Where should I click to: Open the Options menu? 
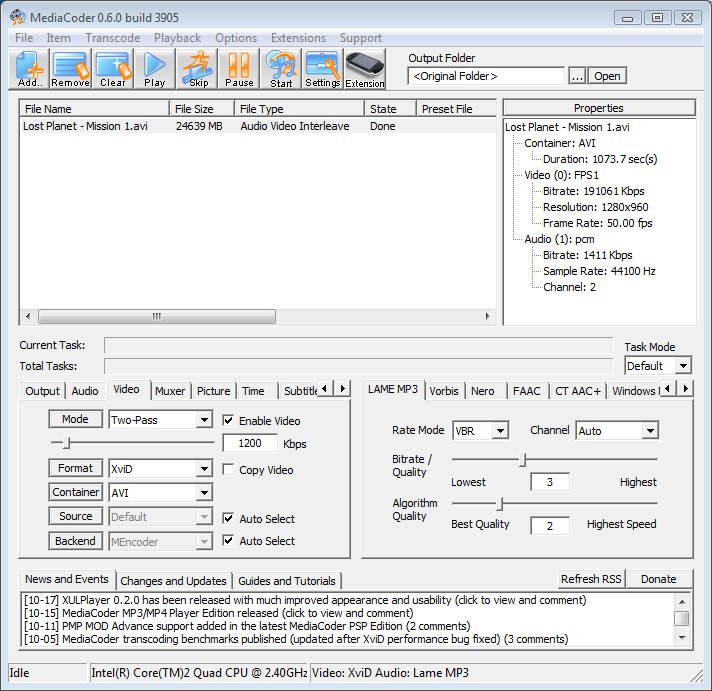tap(236, 38)
